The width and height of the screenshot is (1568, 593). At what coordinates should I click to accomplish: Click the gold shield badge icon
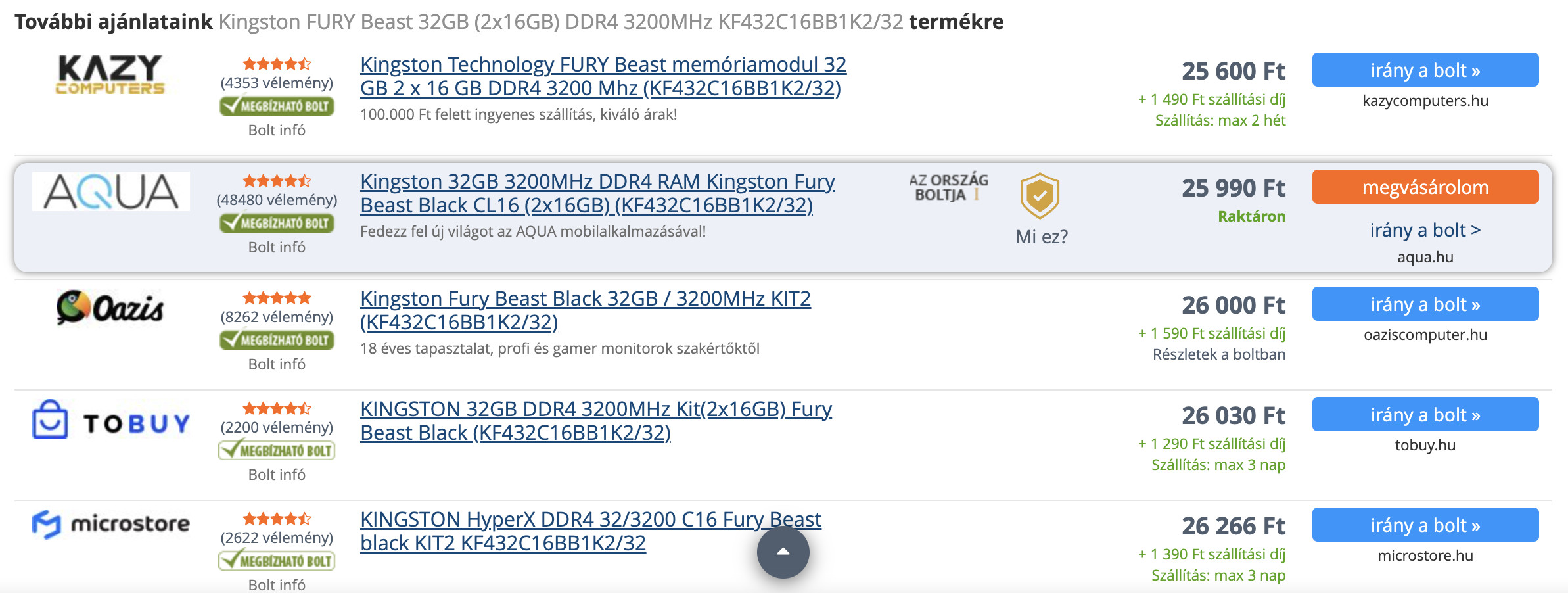click(1039, 196)
